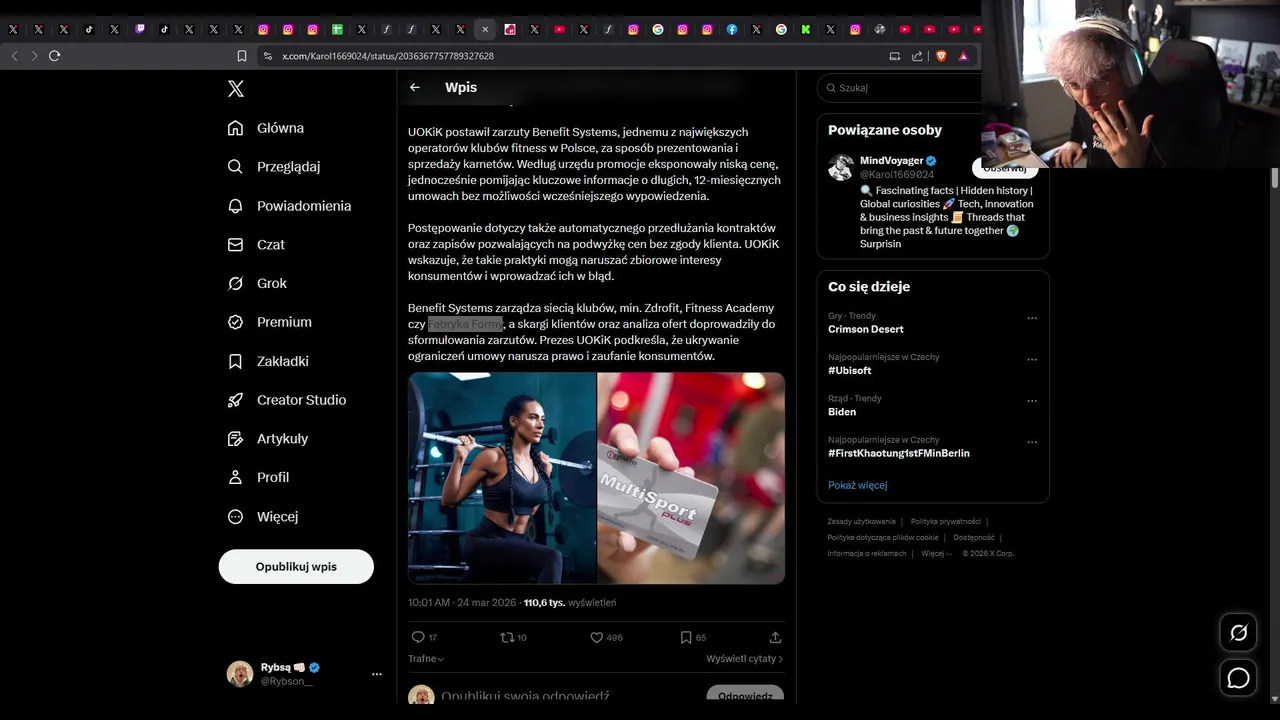Viewport: 1280px width, 720px height.
Task: Open MindVoyager profile name link
Action: (891, 161)
